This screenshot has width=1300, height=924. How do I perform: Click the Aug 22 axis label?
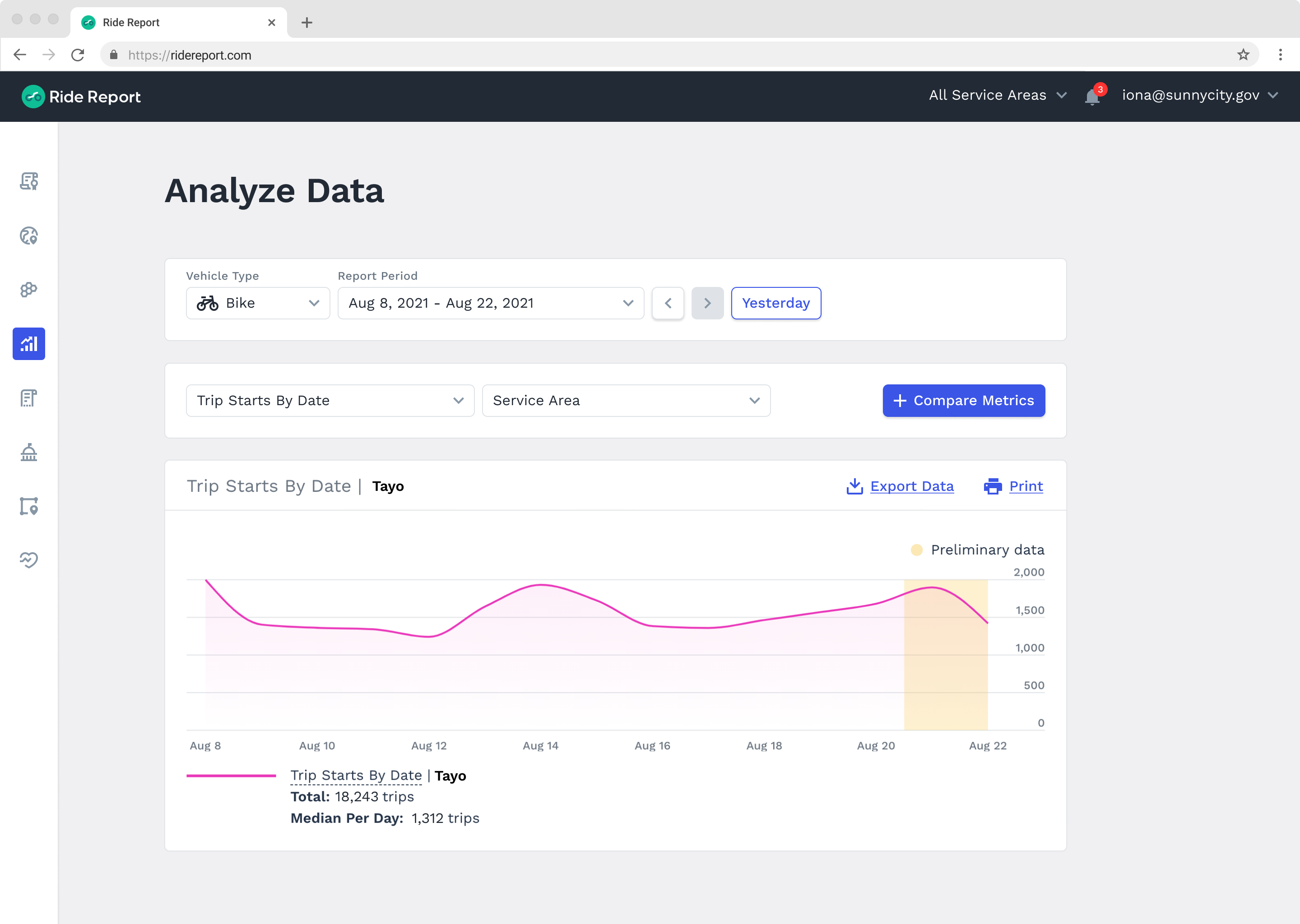coord(988,745)
